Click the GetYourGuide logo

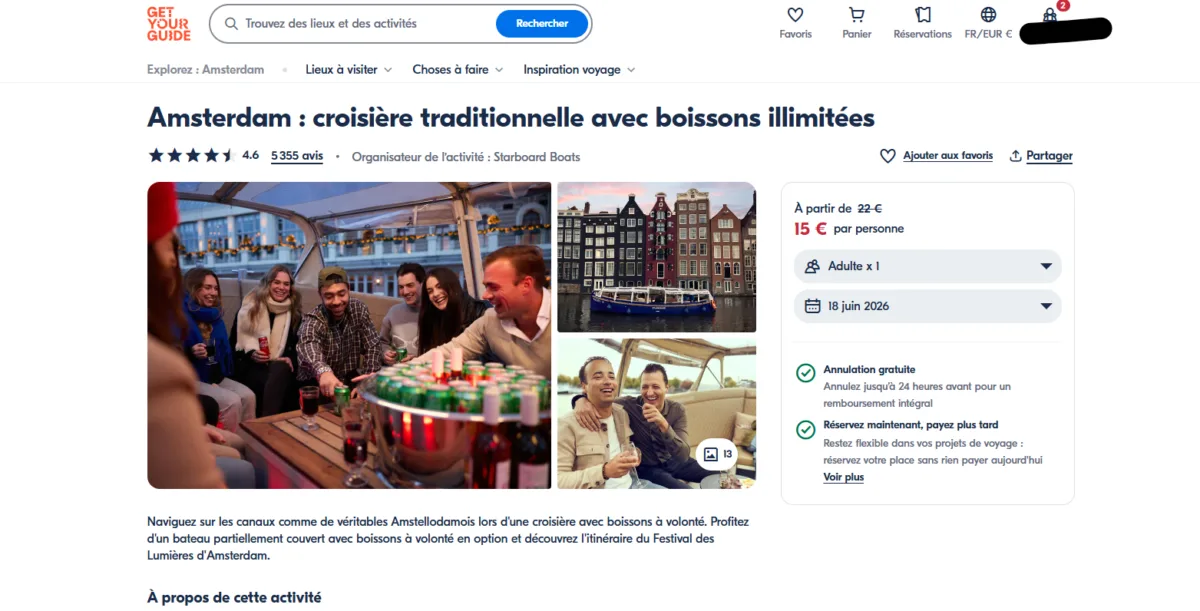click(168, 23)
